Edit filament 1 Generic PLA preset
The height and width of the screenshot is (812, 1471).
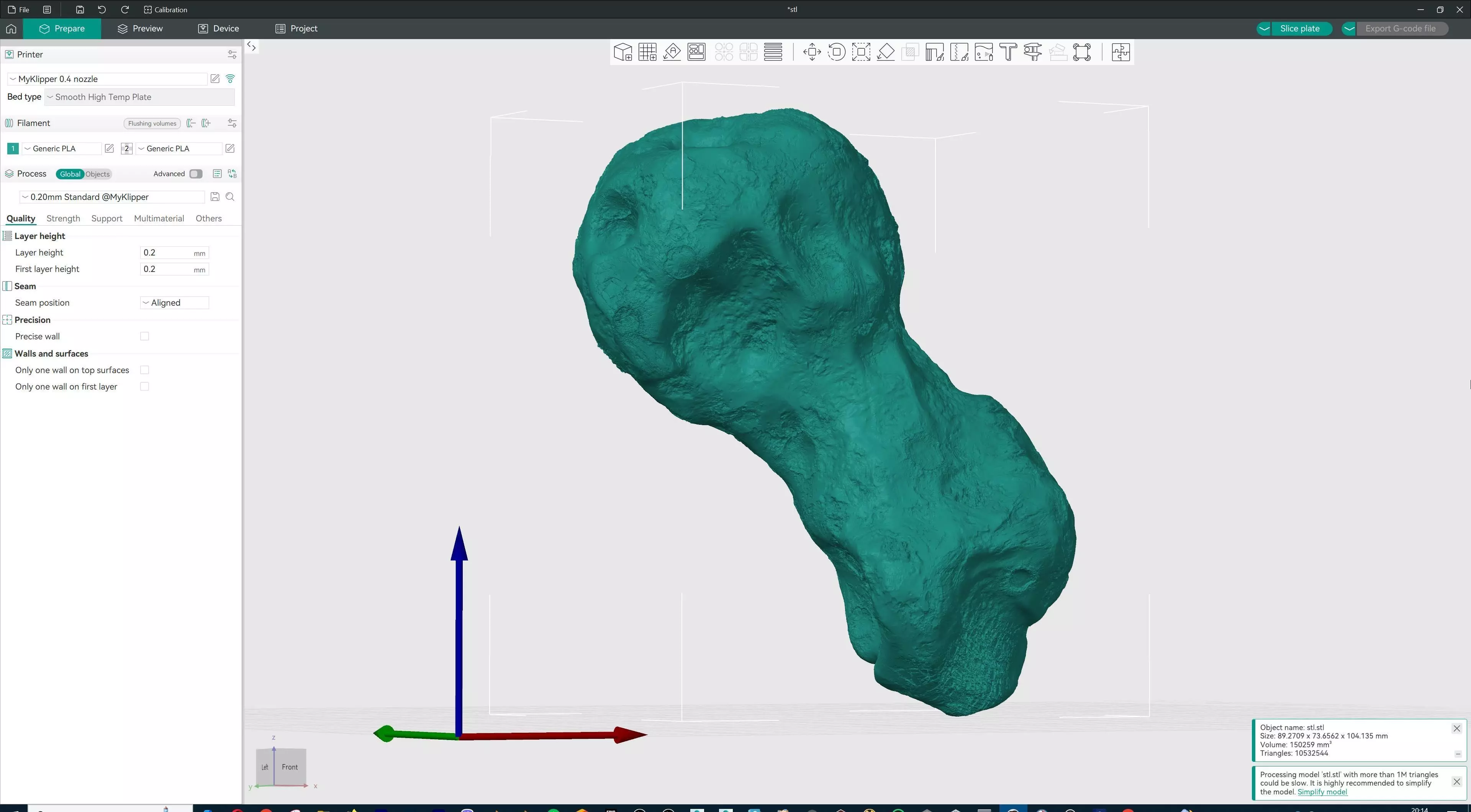click(x=109, y=149)
